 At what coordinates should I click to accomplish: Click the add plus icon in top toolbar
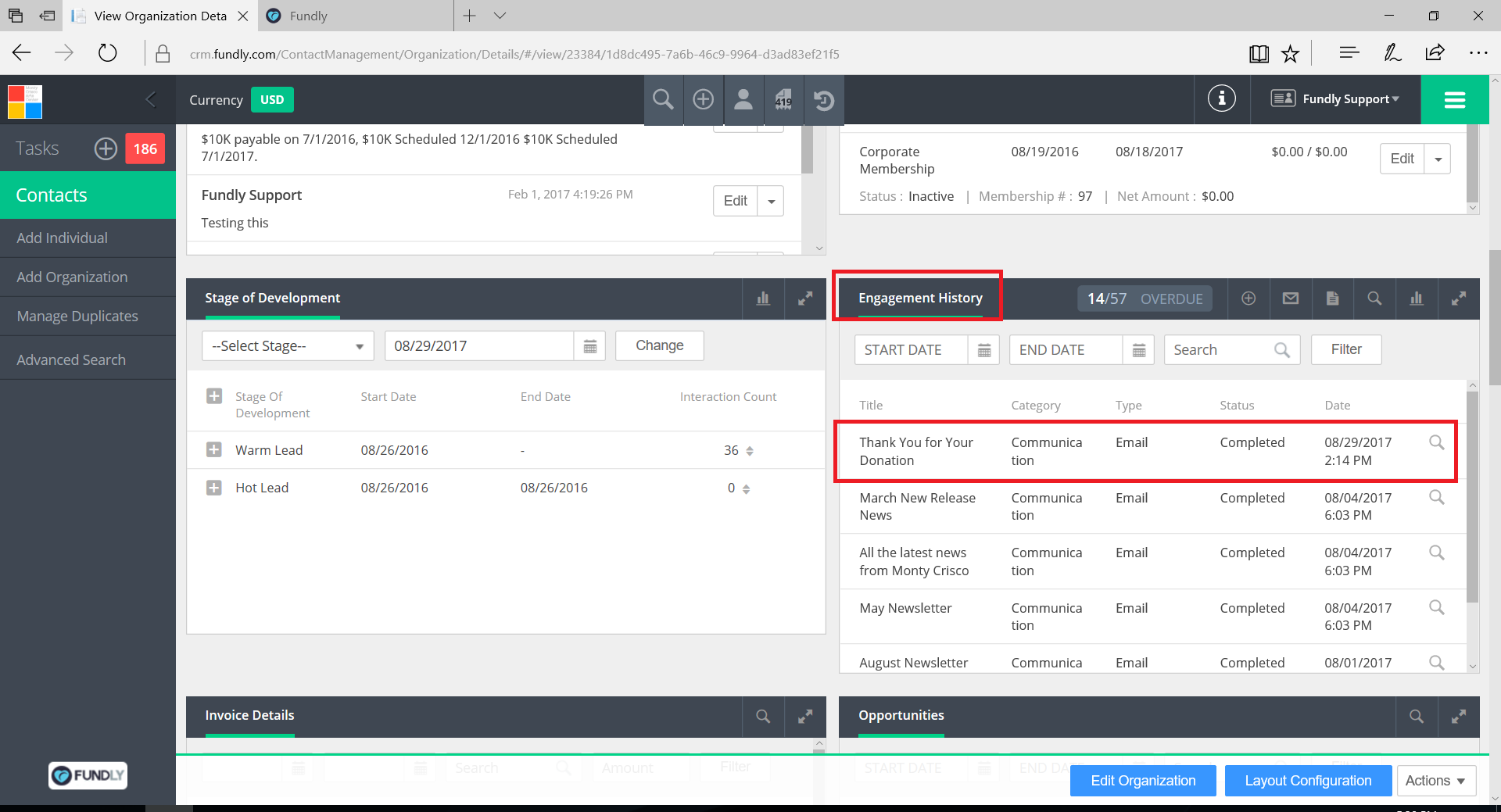(704, 99)
